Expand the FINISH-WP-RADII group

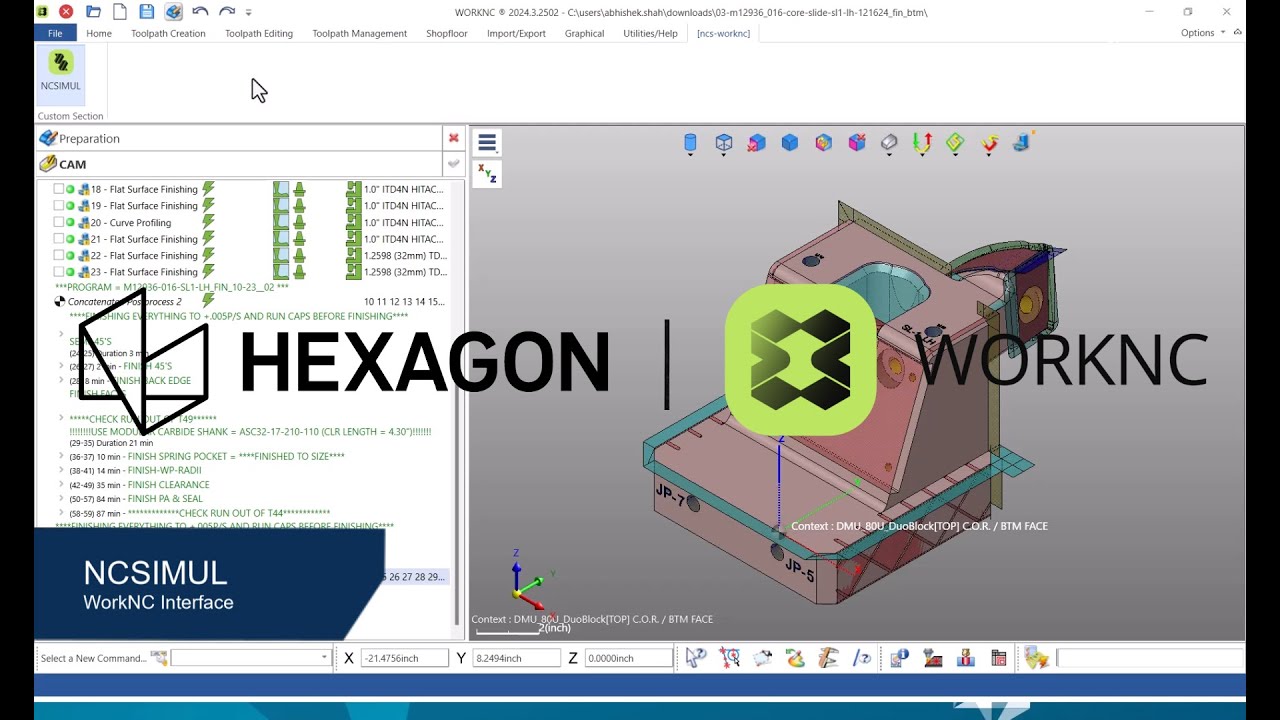[x=61, y=470]
